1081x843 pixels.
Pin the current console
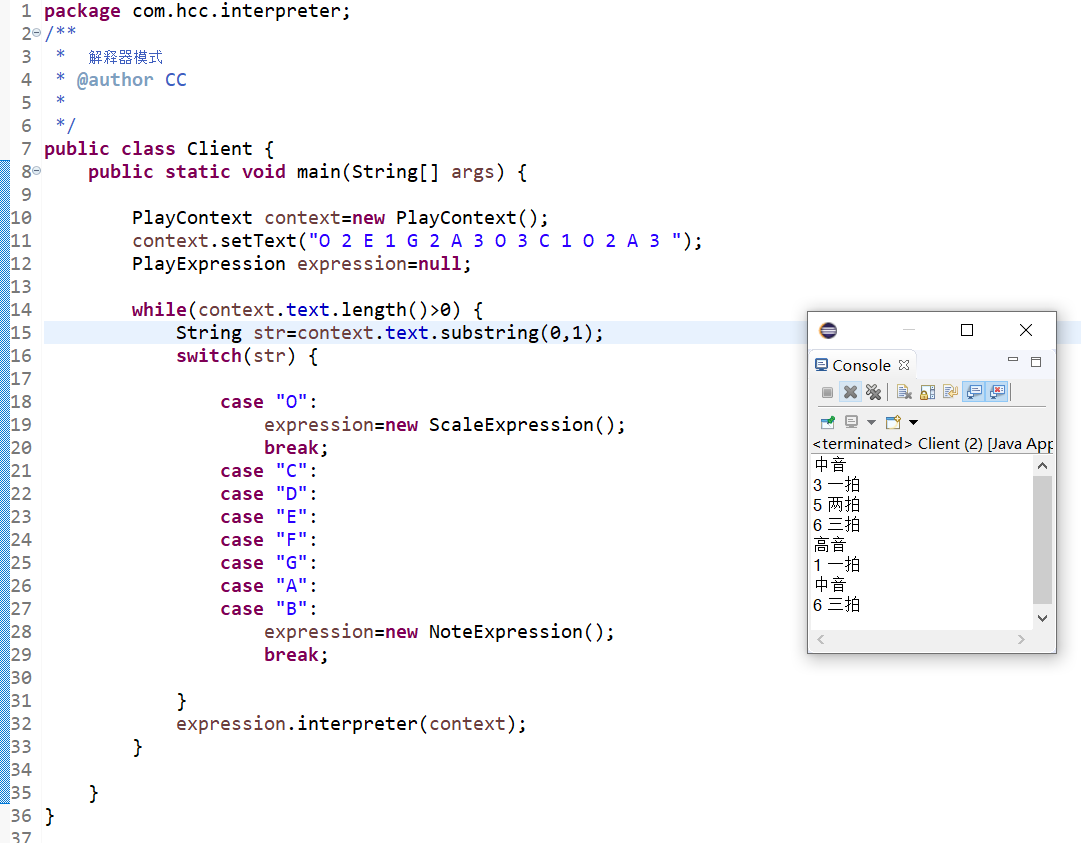coord(827,422)
